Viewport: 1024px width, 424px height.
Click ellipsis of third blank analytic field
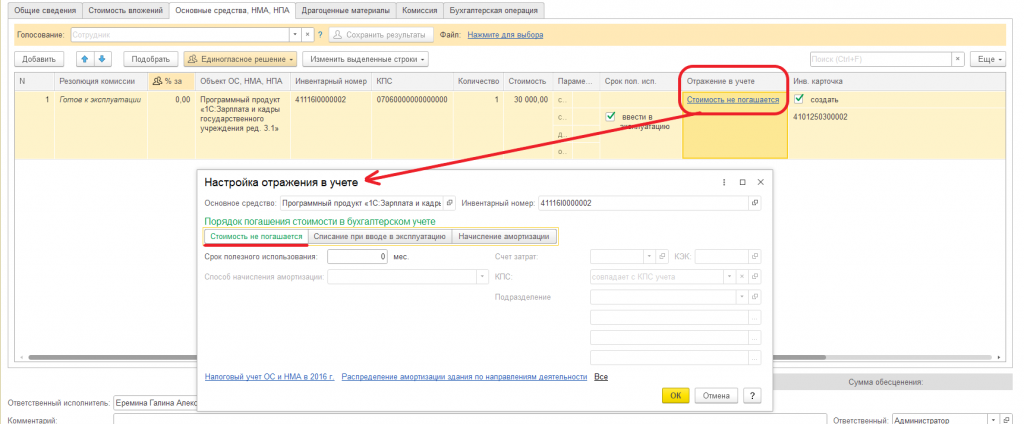(755, 358)
